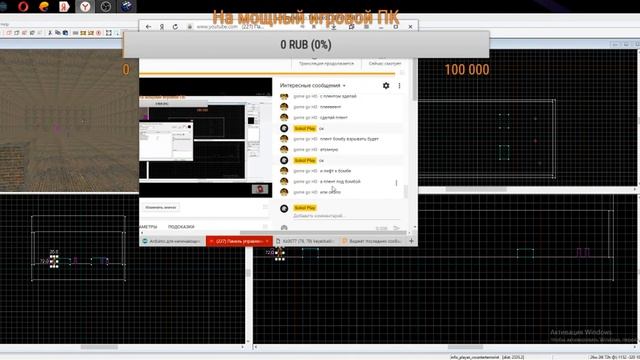Select the browser tab right of the red tab

(306, 241)
